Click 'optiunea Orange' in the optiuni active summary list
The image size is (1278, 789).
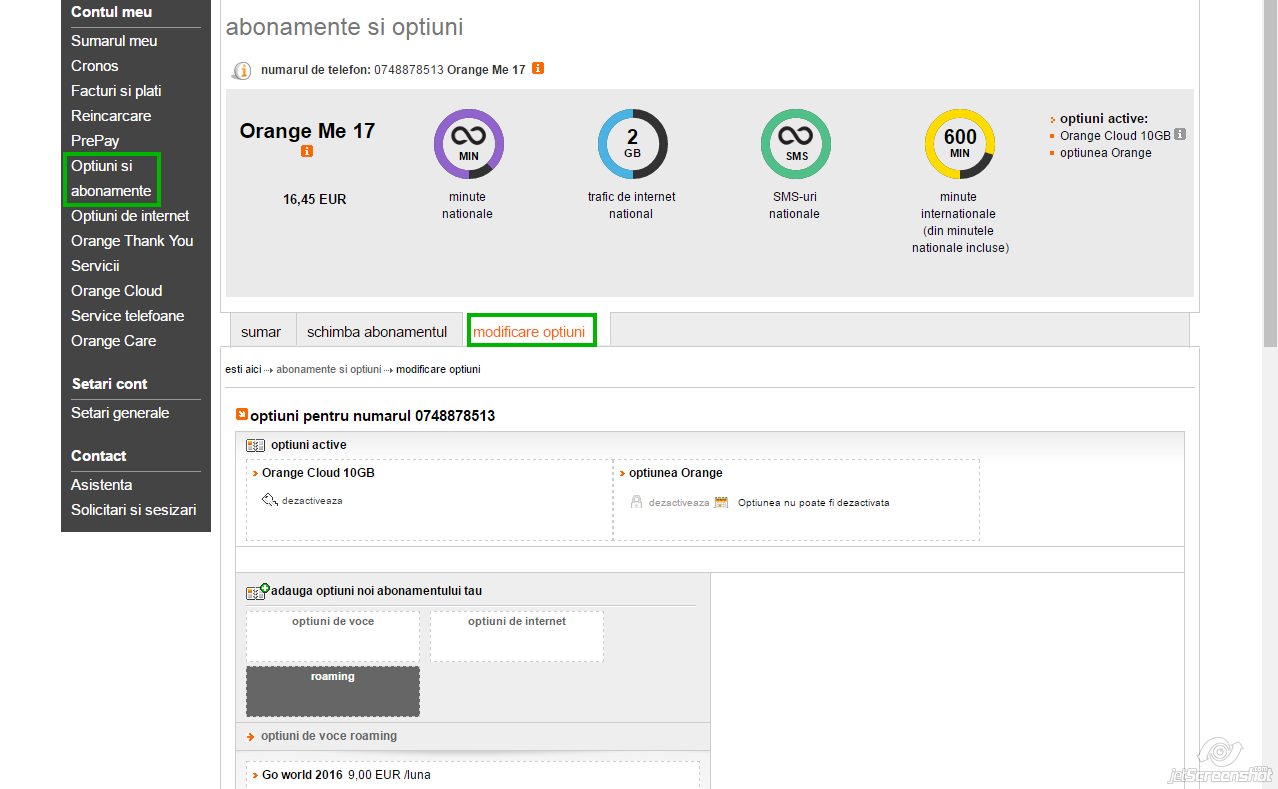coord(1106,153)
